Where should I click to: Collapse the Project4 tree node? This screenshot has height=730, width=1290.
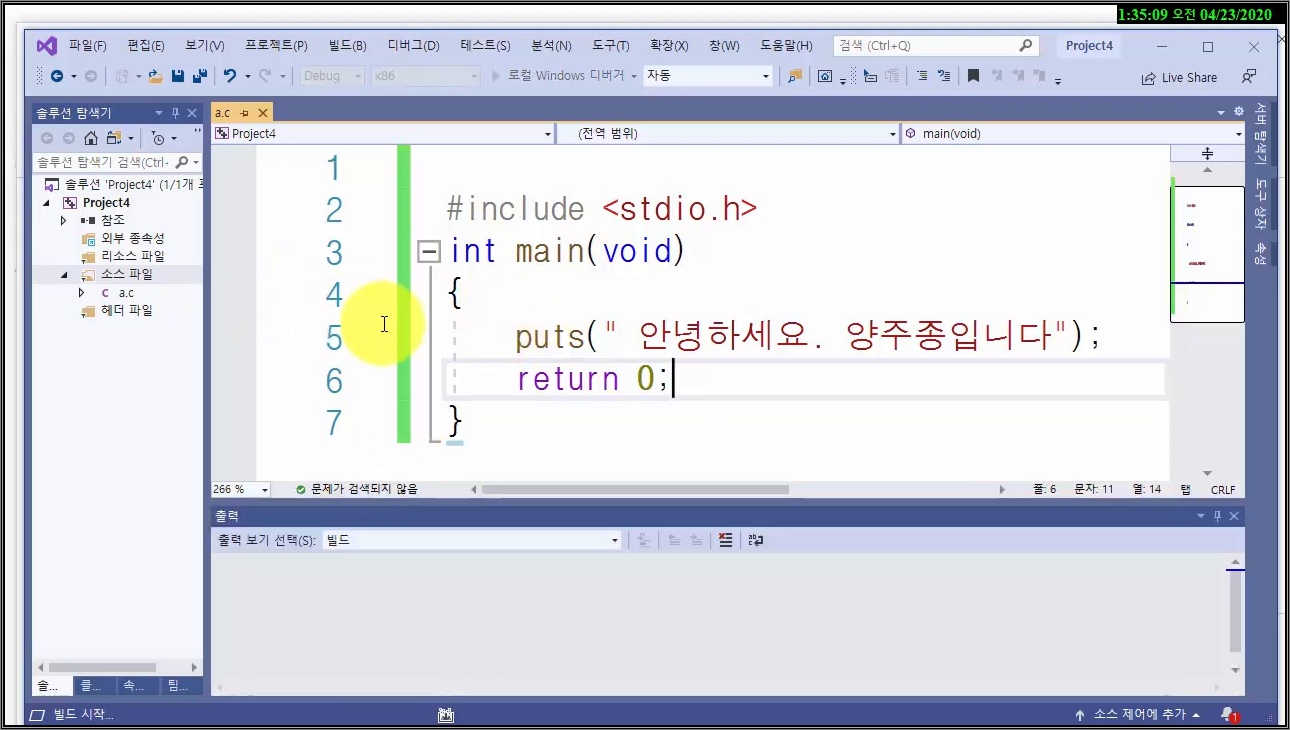pos(46,202)
